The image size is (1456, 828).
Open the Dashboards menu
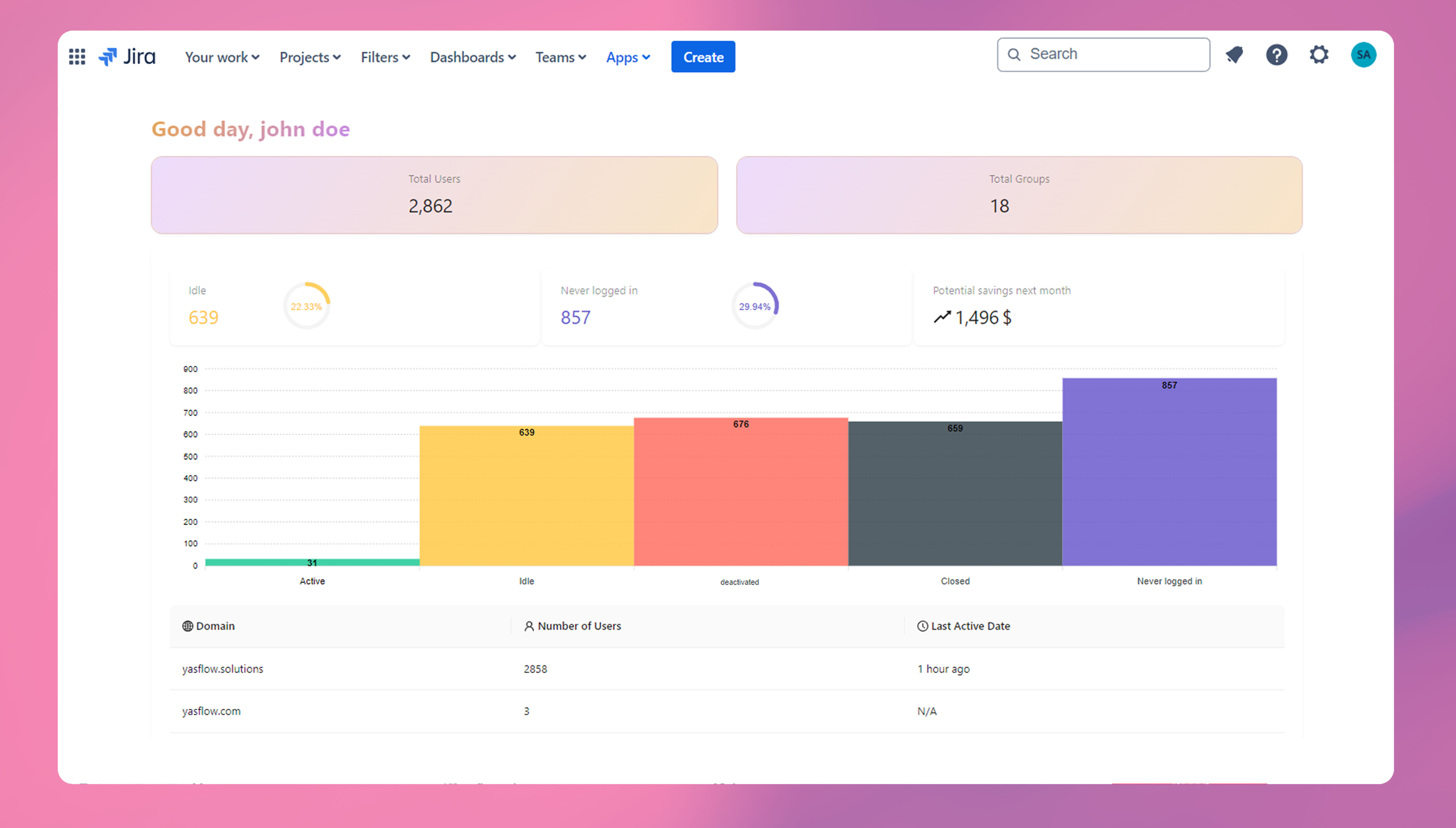pos(473,57)
